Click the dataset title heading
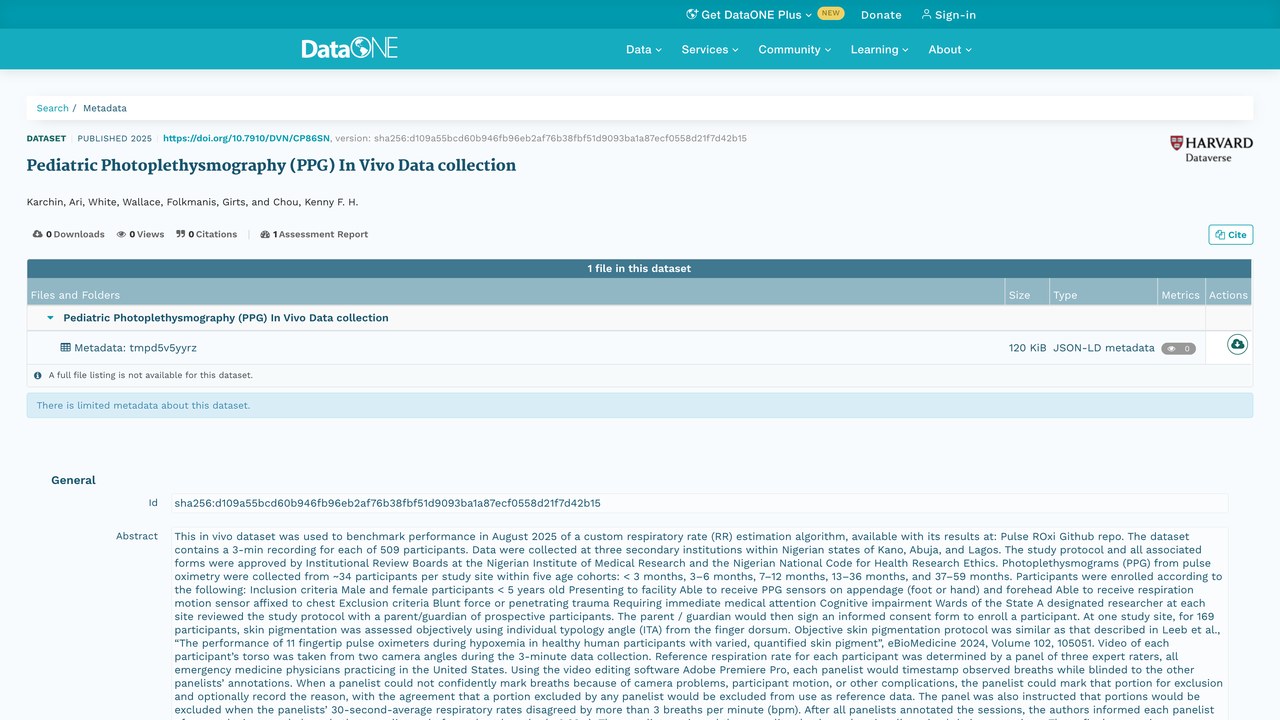This screenshot has height=720, width=1280. tap(271, 165)
